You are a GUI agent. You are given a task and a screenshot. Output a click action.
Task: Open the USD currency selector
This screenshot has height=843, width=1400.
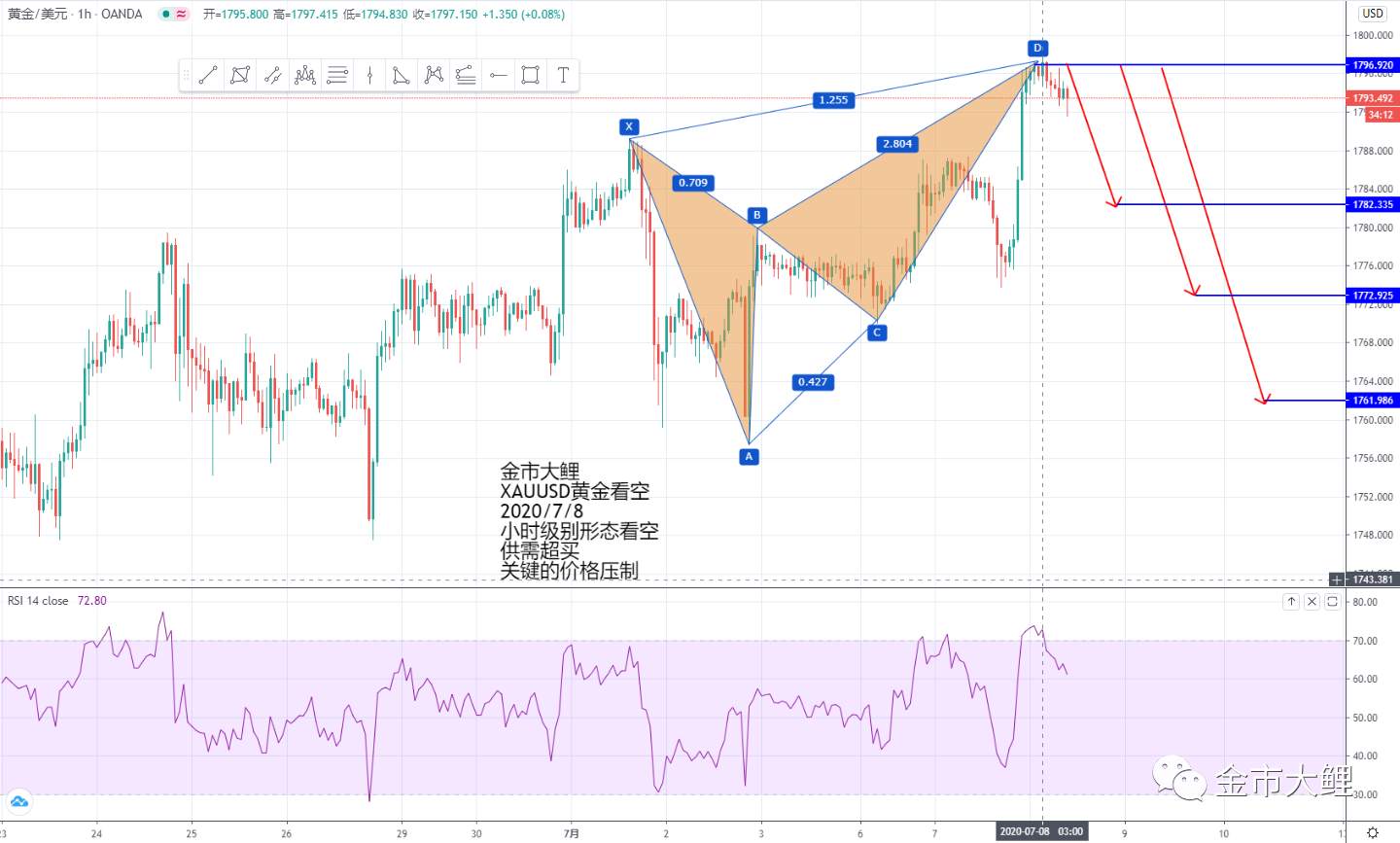click(1372, 14)
